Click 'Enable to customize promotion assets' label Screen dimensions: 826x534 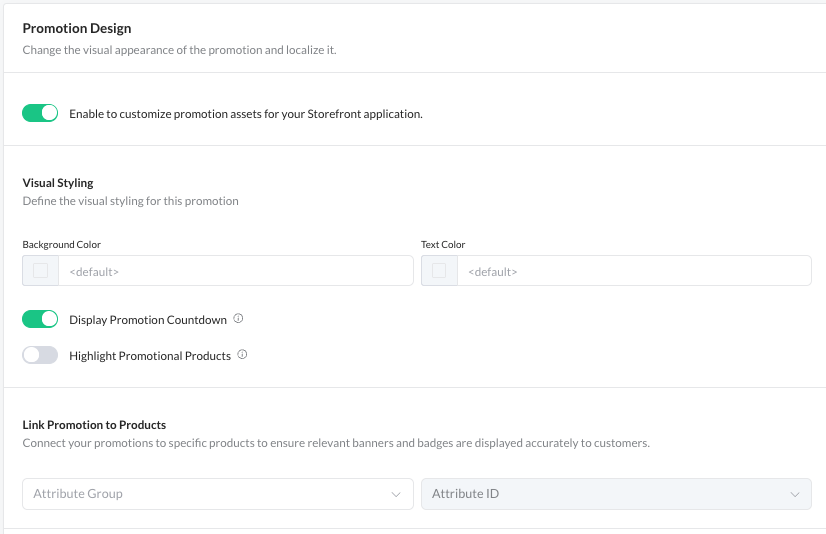pos(246,114)
